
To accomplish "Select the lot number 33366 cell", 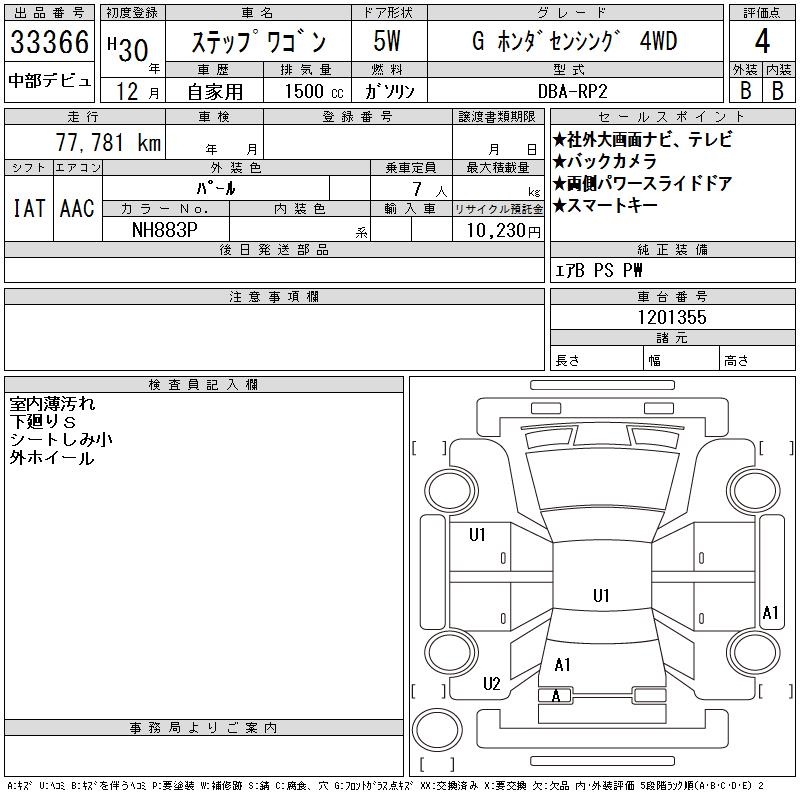I will tap(49, 42).
